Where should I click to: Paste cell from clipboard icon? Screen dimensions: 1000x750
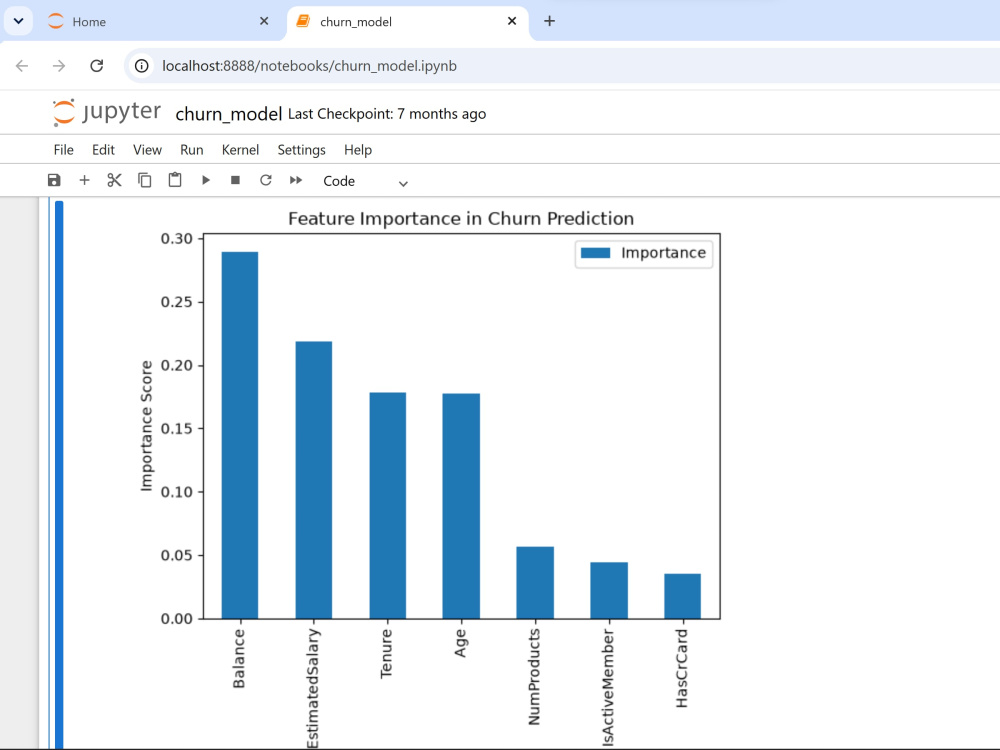[175, 180]
